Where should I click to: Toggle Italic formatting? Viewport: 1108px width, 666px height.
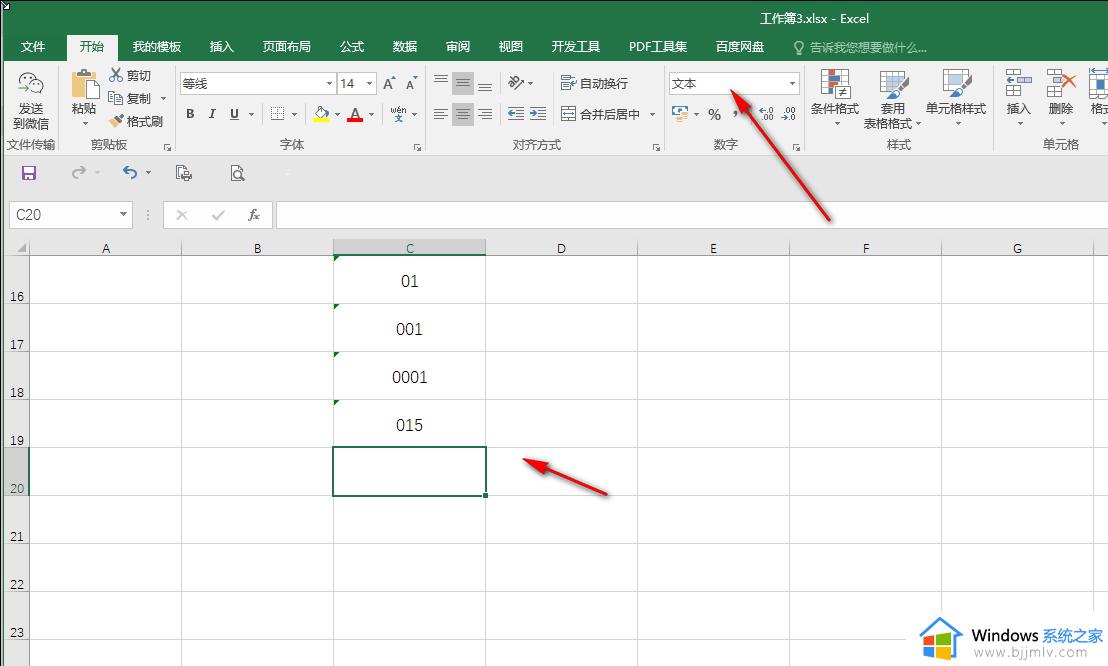[212, 114]
